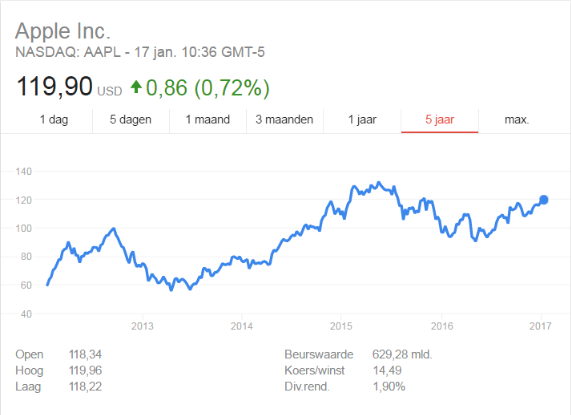This screenshot has height=415, width=571.
Task: Click the 2013 axis label
Action: [142, 326]
